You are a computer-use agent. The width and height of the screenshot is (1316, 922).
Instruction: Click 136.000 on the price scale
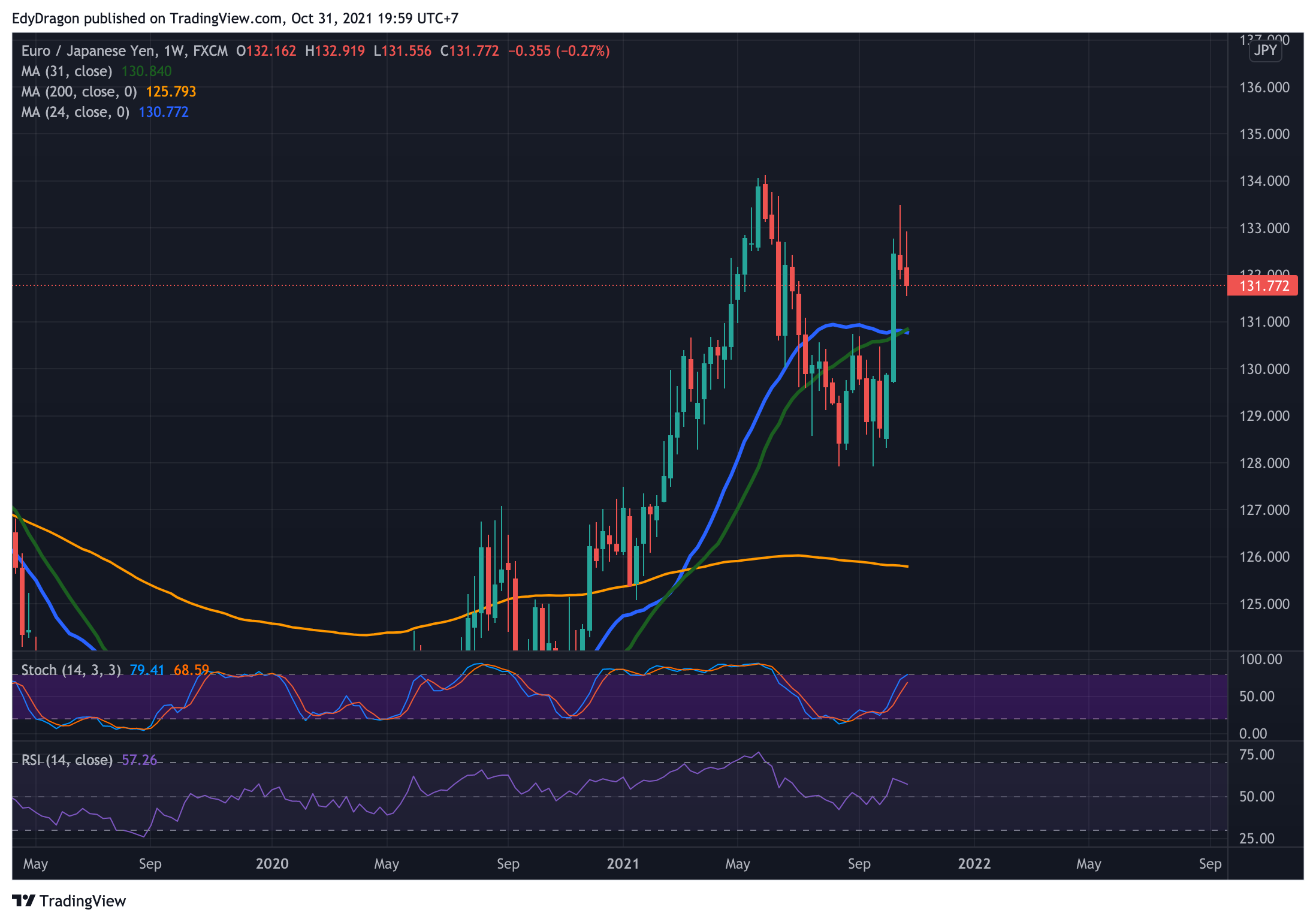(x=1264, y=88)
